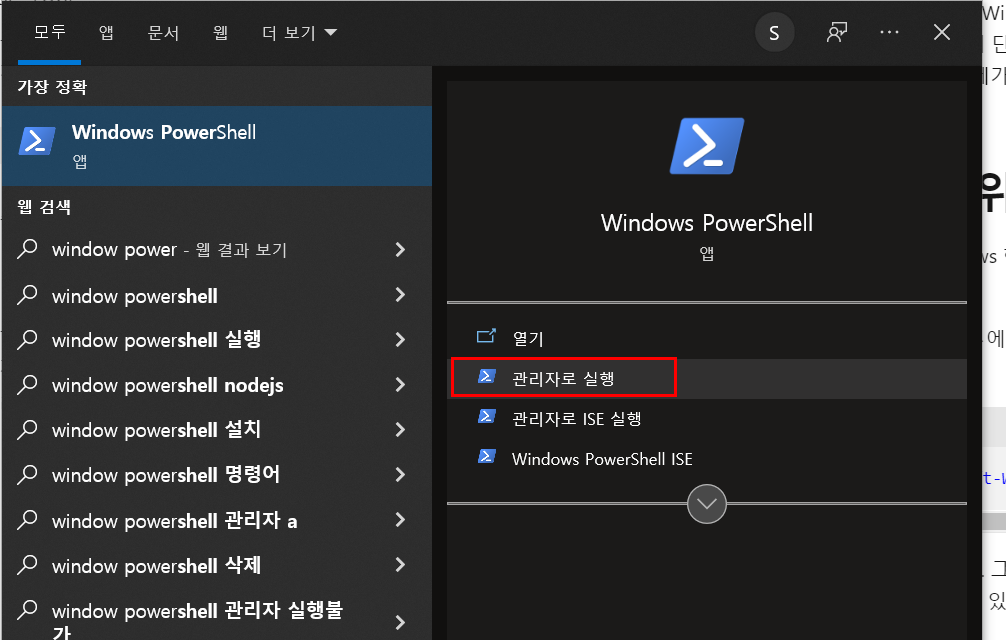Viewport: 1006px width, 640px height.
Task: Open the 더 보기 dropdown
Action: click(299, 32)
